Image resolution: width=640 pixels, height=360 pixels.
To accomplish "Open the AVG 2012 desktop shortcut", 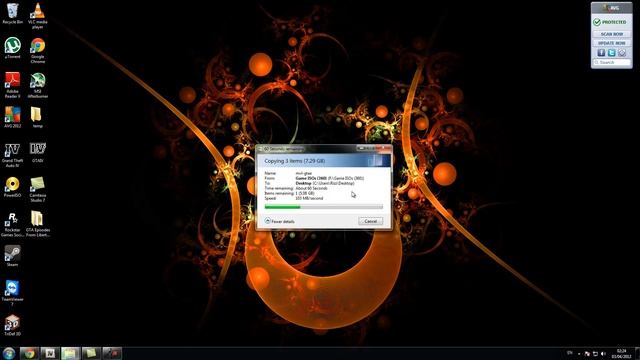I will pos(13,117).
